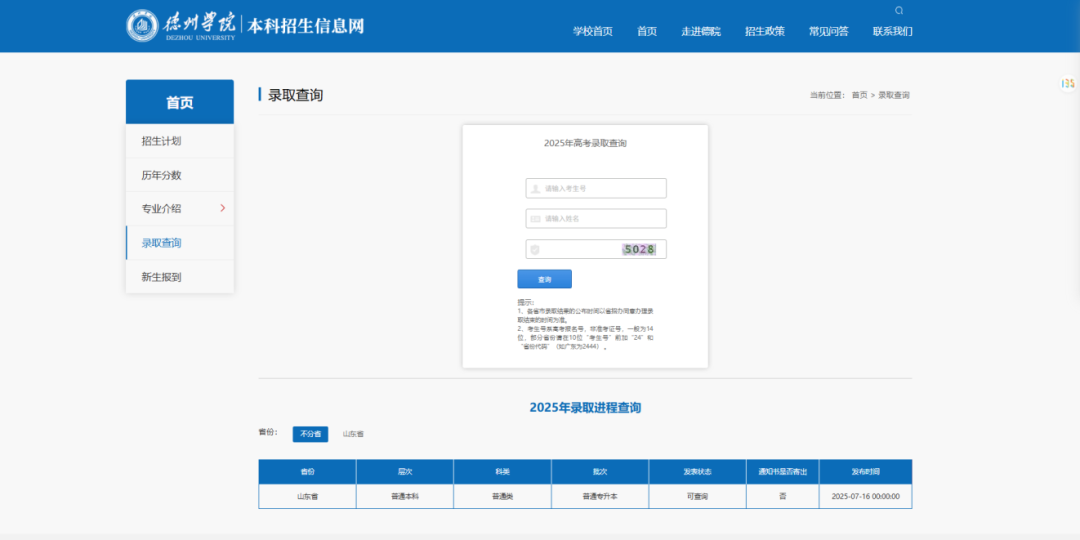Click the blue 查询 button
The height and width of the screenshot is (540, 1080).
tap(544, 279)
